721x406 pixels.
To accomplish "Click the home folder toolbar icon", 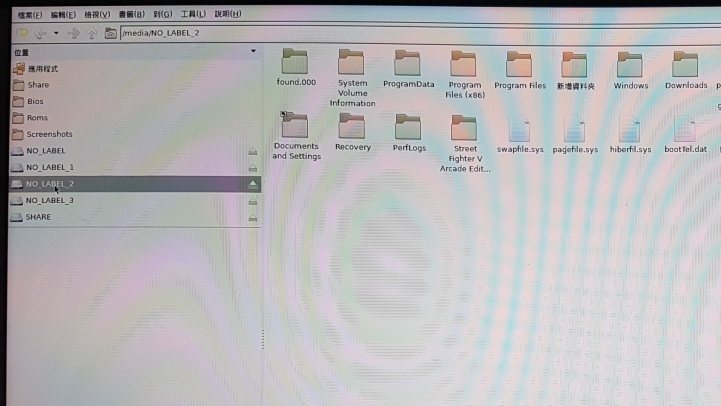I will (110, 33).
